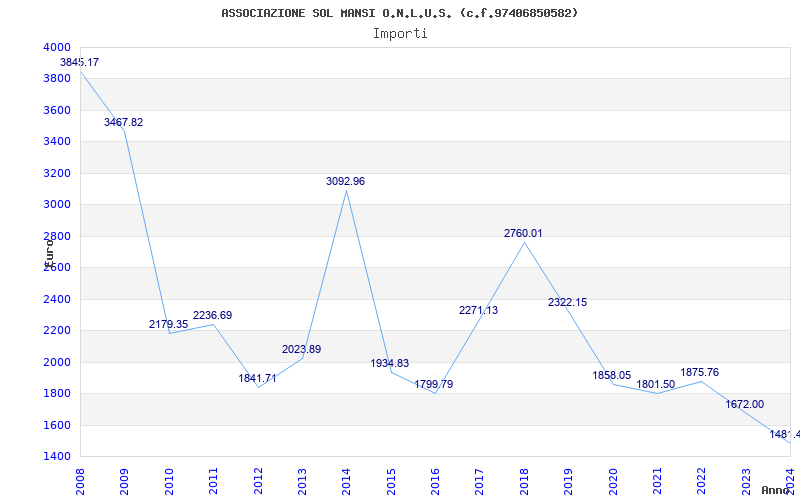
Task: Select data label 2271.13
Action: (x=479, y=310)
